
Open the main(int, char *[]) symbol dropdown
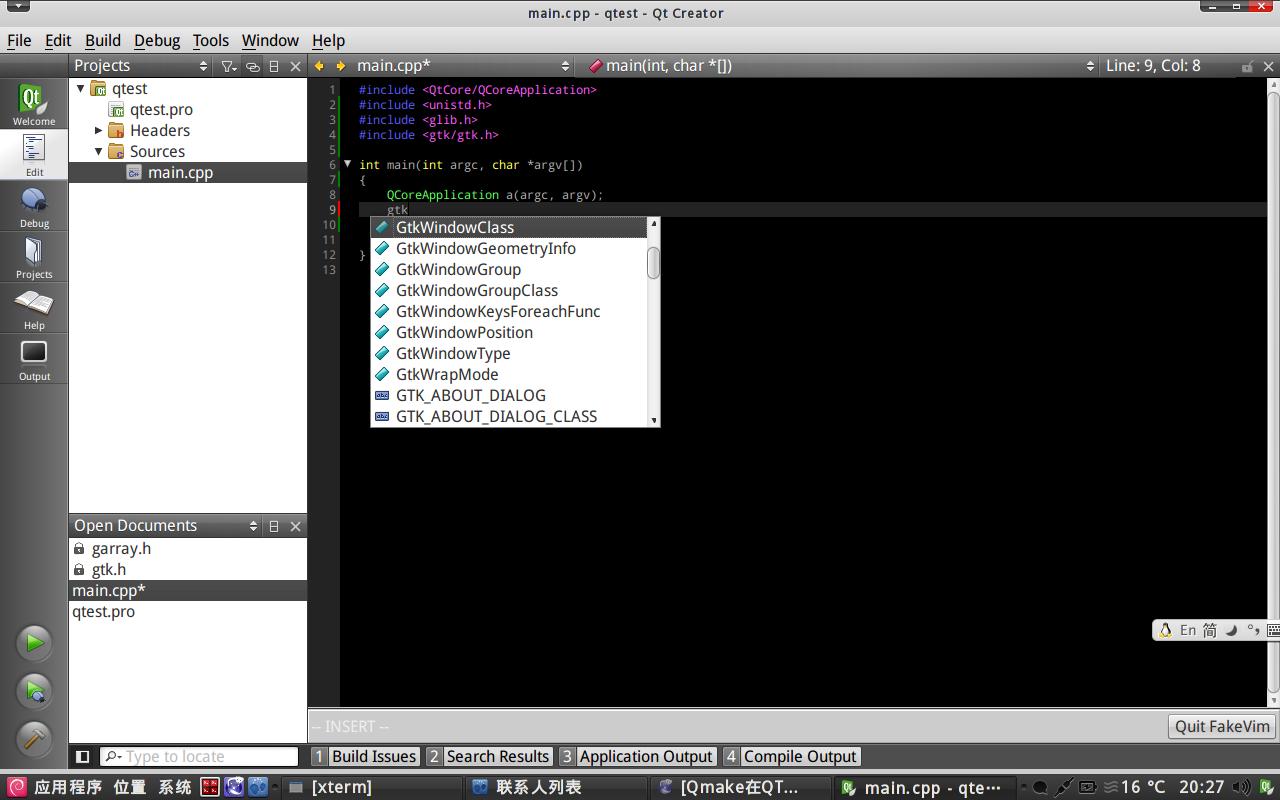pyautogui.click(x=841, y=66)
